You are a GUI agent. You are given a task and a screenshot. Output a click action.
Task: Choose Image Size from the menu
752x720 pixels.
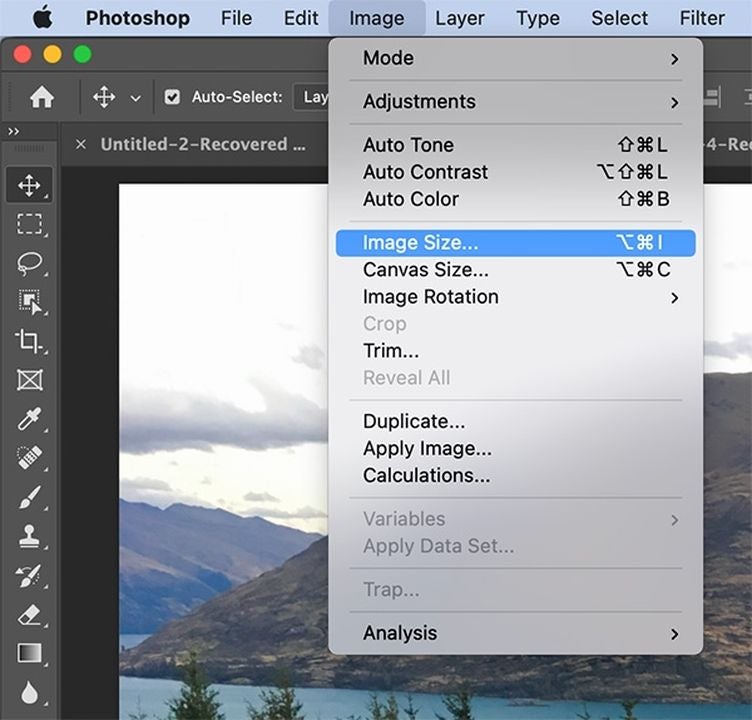[x=516, y=243]
